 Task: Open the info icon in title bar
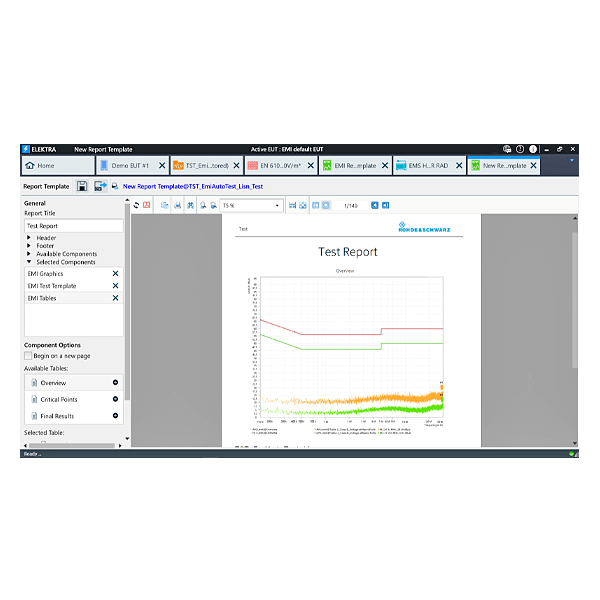coord(533,149)
